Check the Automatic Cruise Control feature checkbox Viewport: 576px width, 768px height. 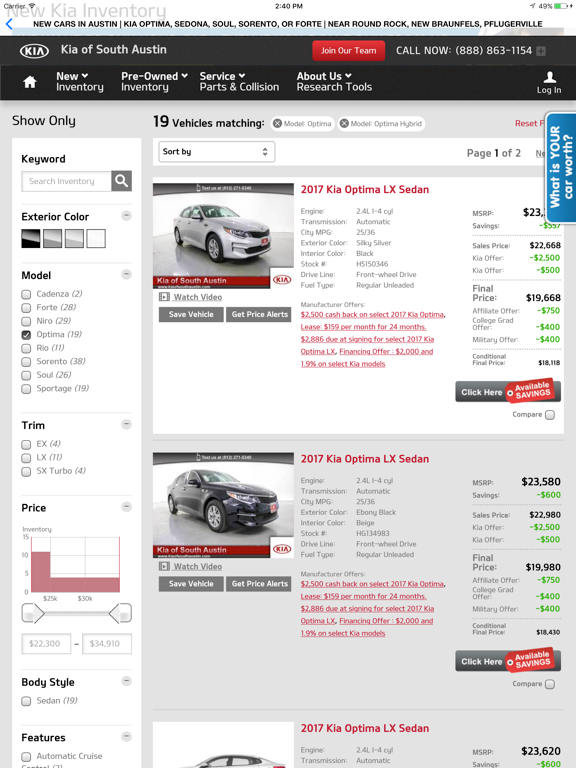26,757
